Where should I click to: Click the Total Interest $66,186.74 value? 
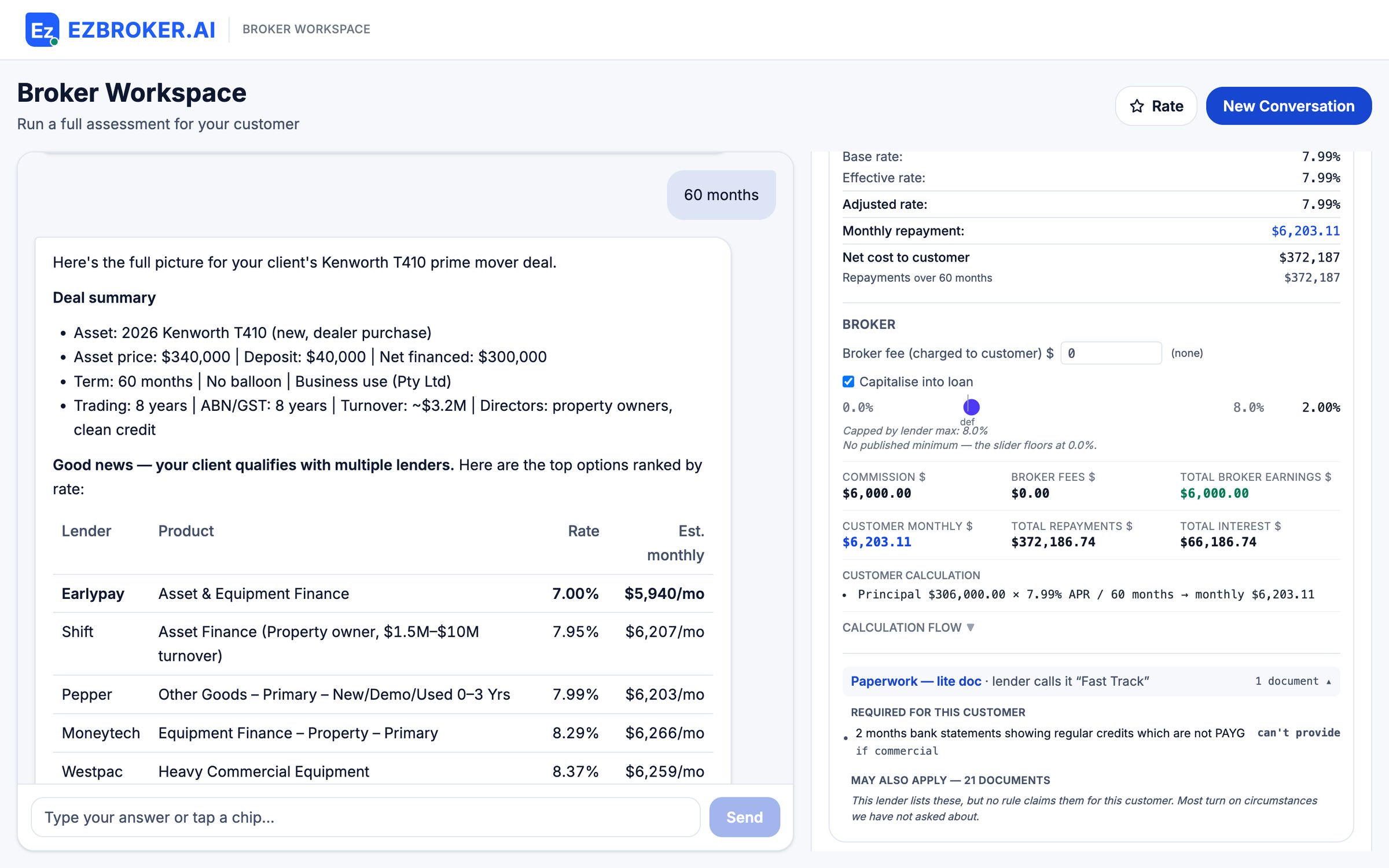[1218, 542]
